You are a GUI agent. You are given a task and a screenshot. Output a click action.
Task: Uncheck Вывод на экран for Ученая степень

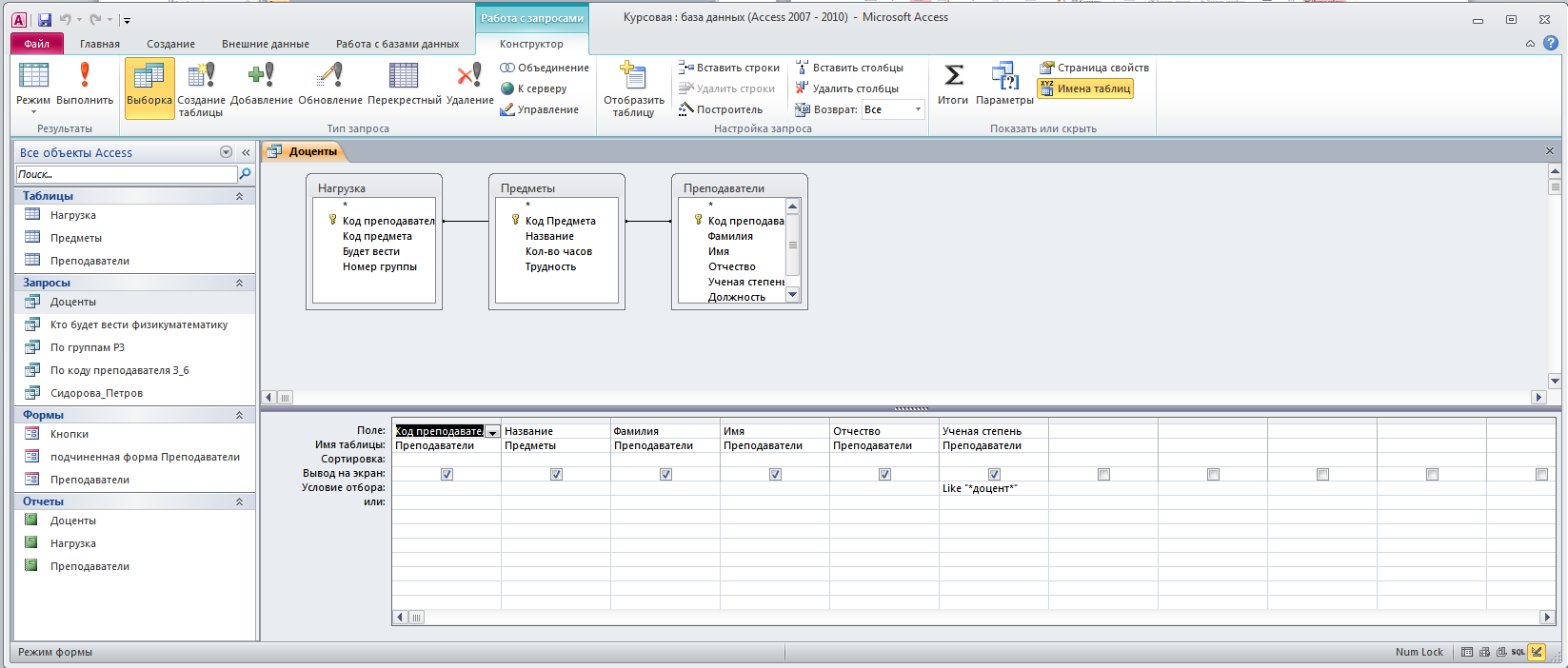click(x=994, y=474)
